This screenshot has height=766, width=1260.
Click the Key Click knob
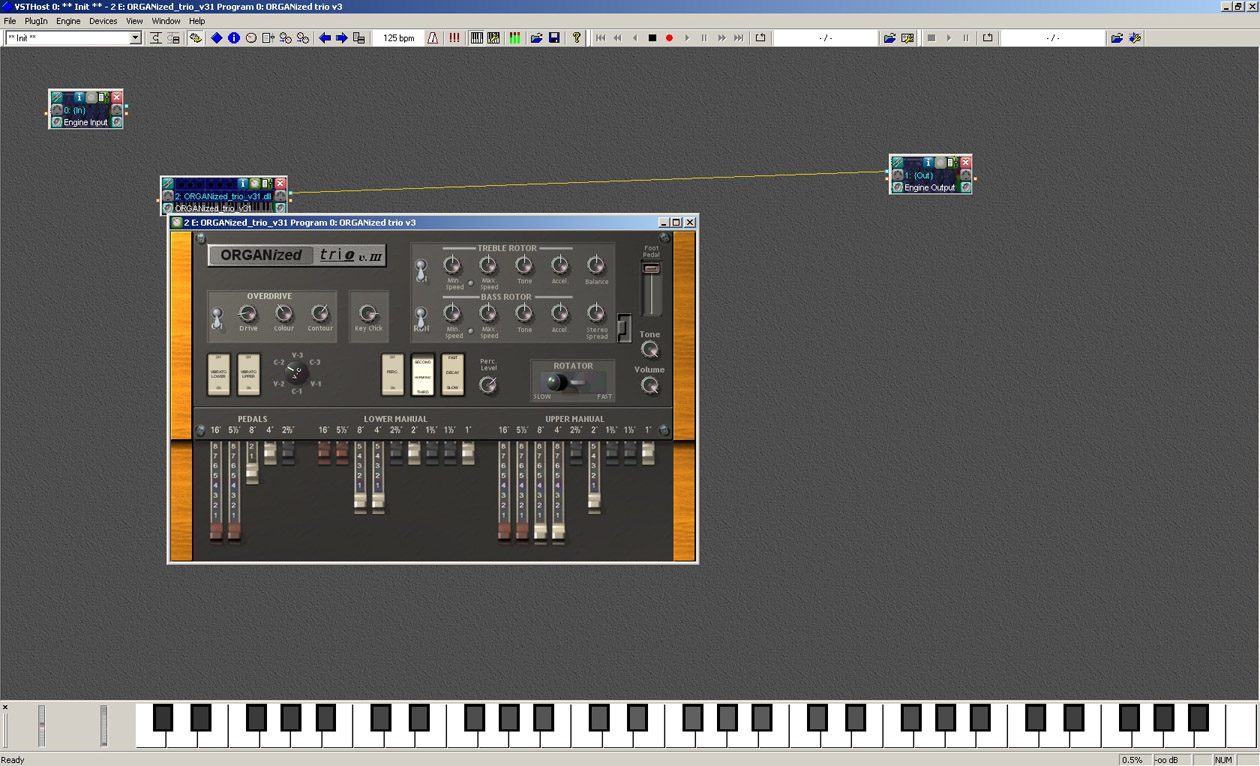368,313
